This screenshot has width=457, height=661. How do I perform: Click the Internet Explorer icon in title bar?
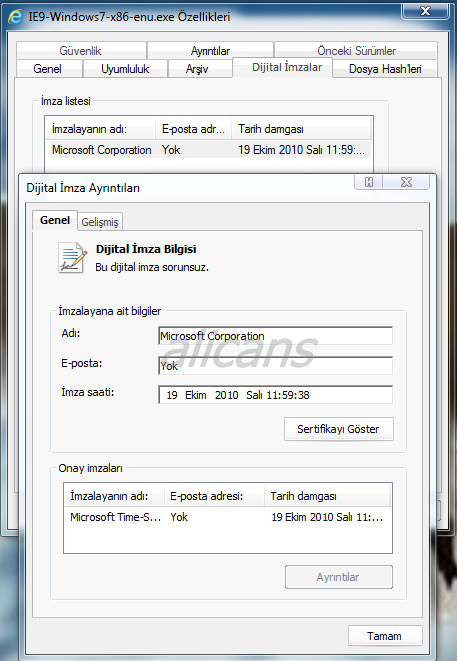[x=15, y=17]
